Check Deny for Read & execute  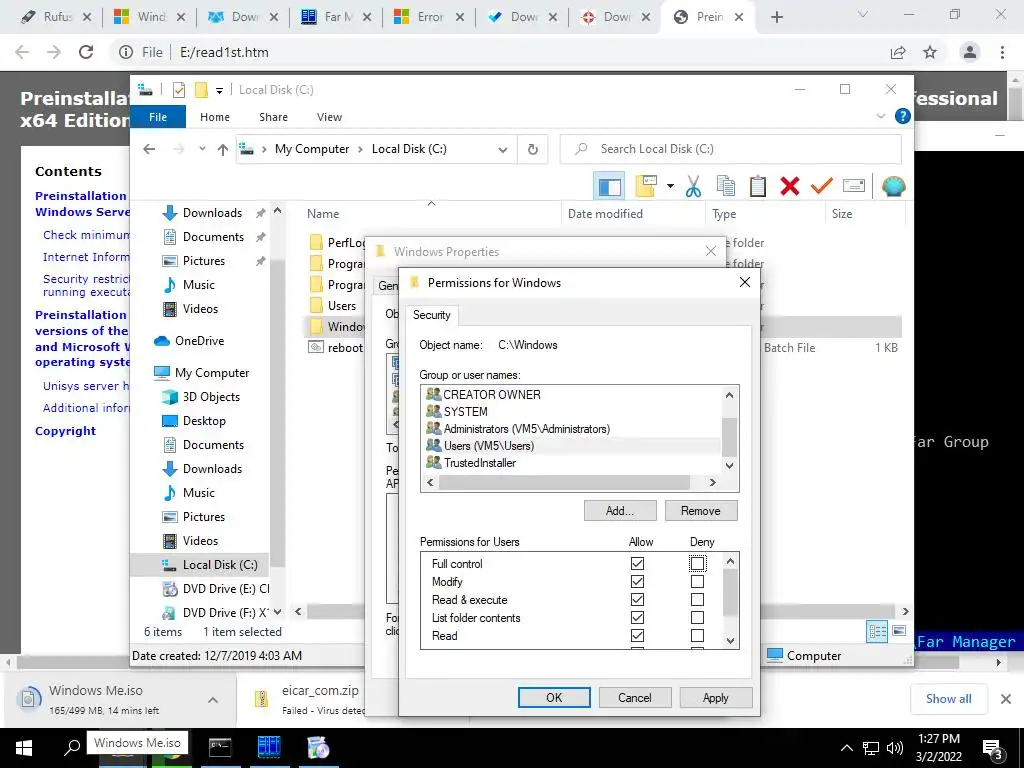click(x=697, y=600)
